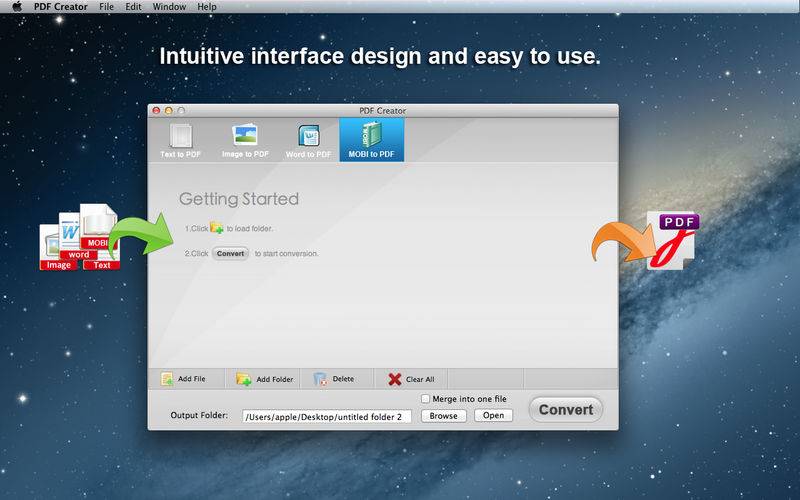Switch to Image to PDF mode
This screenshot has width=800, height=500.
(245, 140)
